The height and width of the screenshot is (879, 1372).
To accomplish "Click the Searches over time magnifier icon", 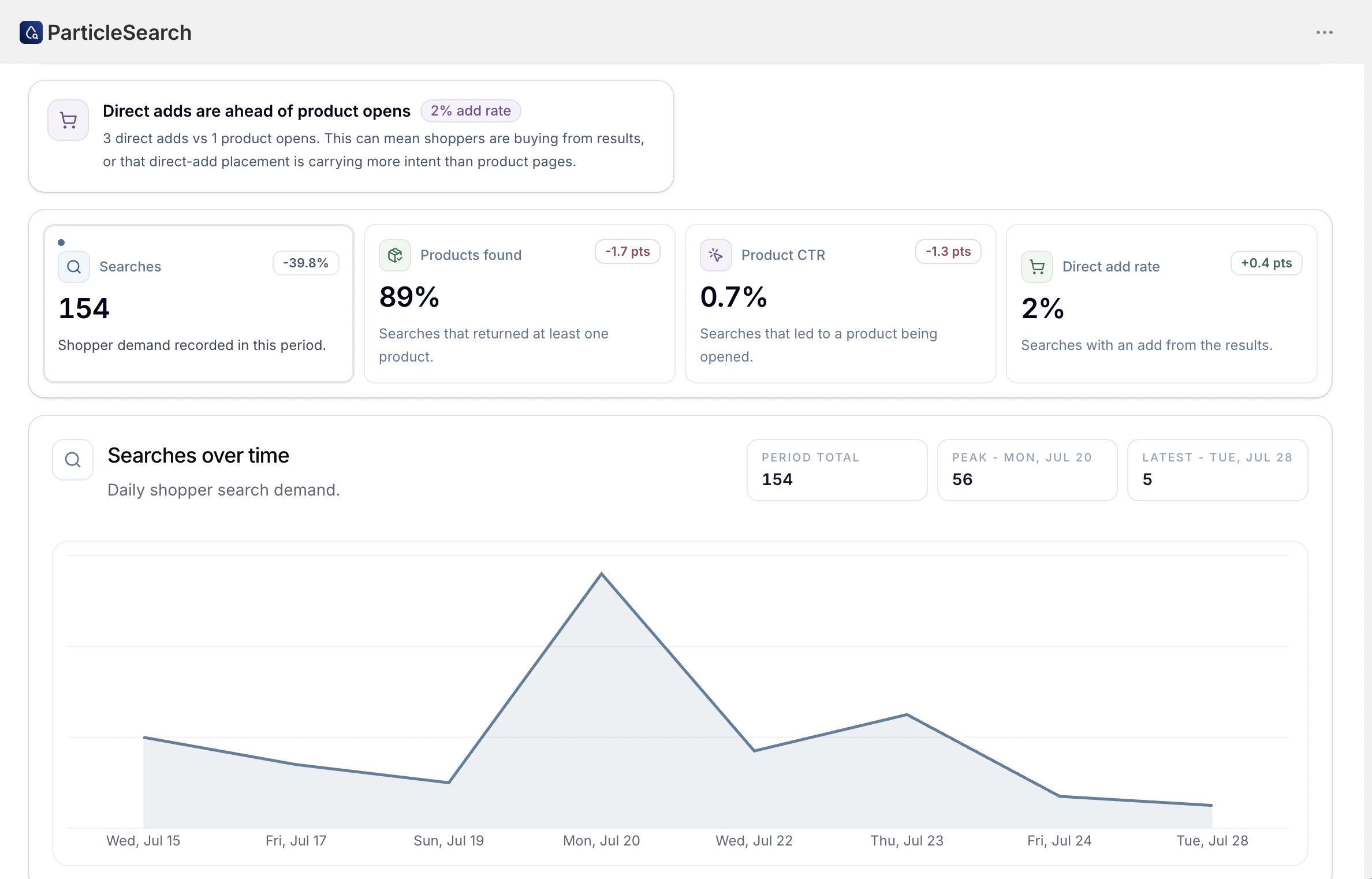I will pyautogui.click(x=73, y=460).
